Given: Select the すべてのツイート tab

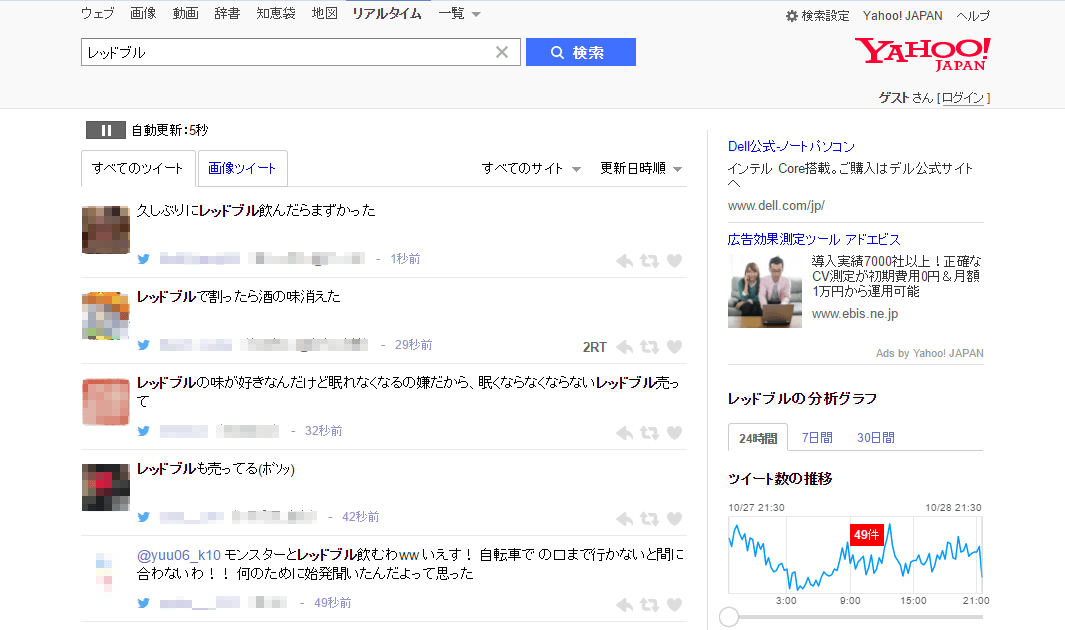Looking at the screenshot, I should [x=138, y=168].
